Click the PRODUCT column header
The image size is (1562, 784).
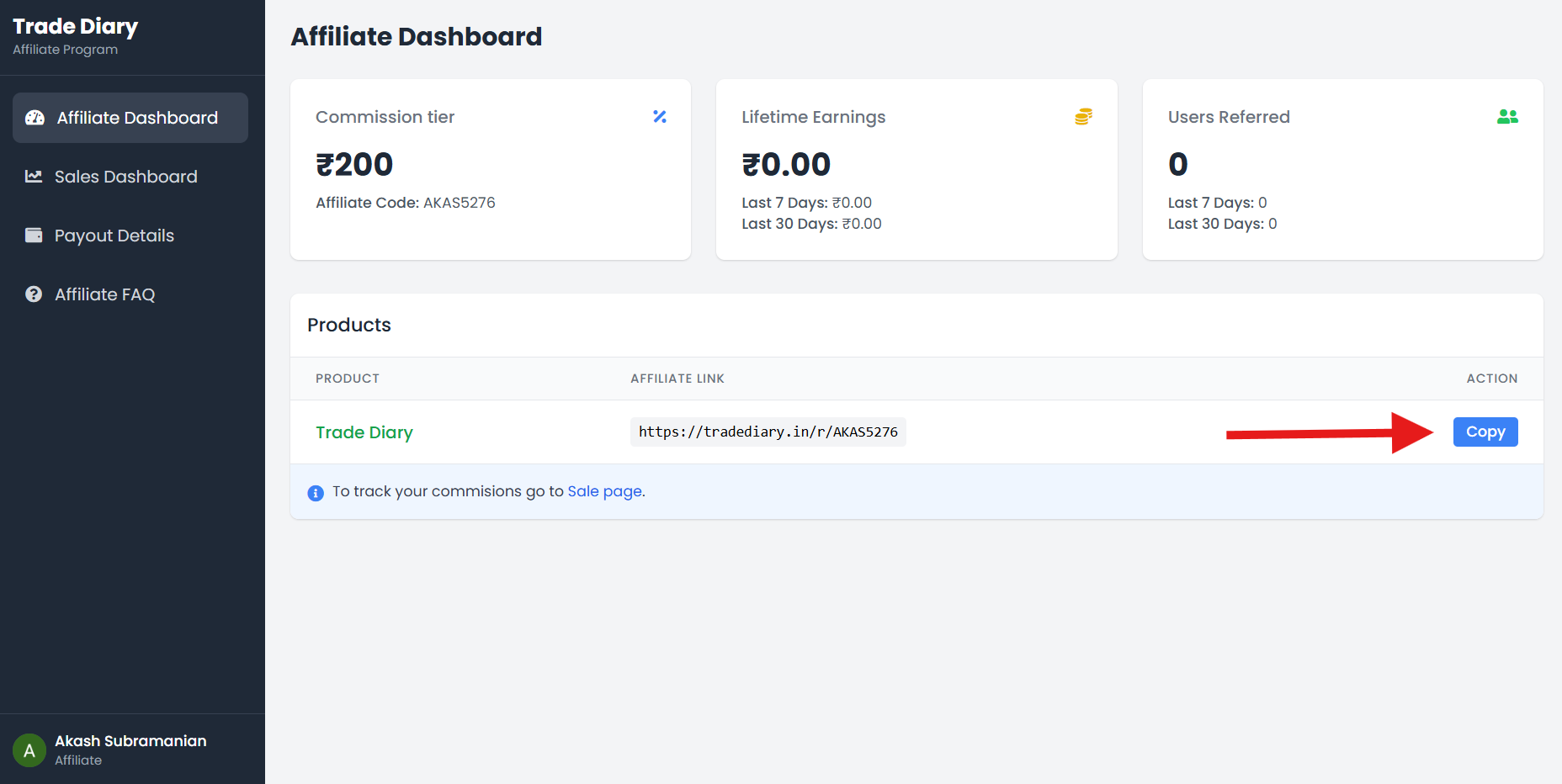pyautogui.click(x=348, y=379)
